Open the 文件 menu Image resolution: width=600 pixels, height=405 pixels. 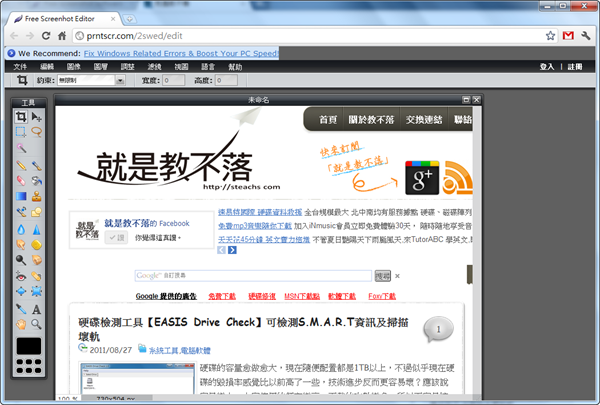(x=20, y=67)
